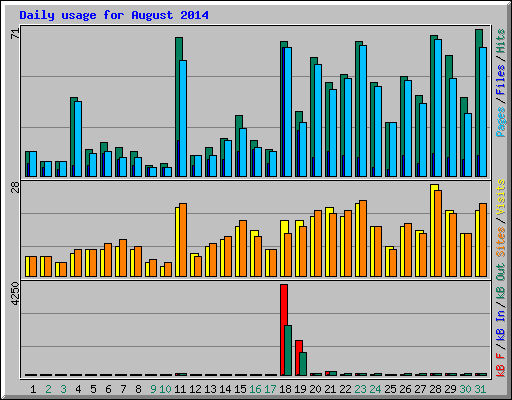
Task: Click day 31 on the x-axis
Action: tap(480, 389)
